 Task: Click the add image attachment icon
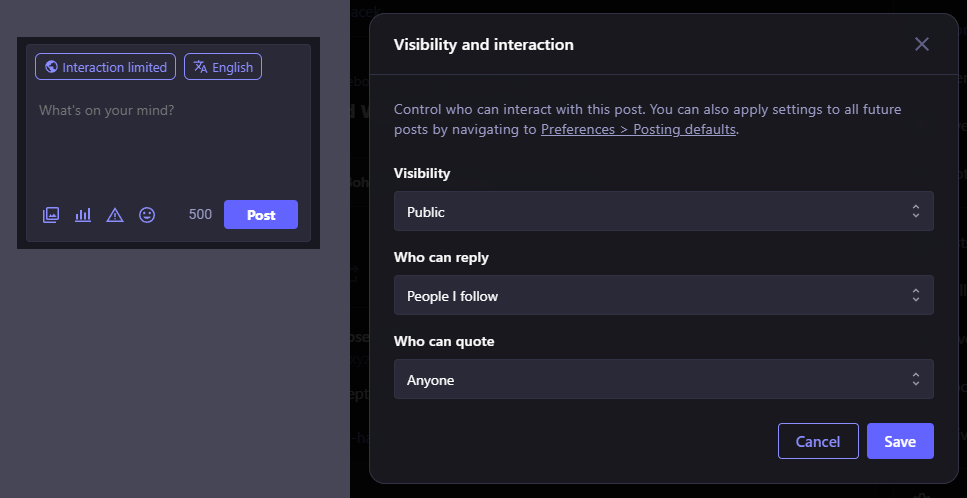point(51,215)
